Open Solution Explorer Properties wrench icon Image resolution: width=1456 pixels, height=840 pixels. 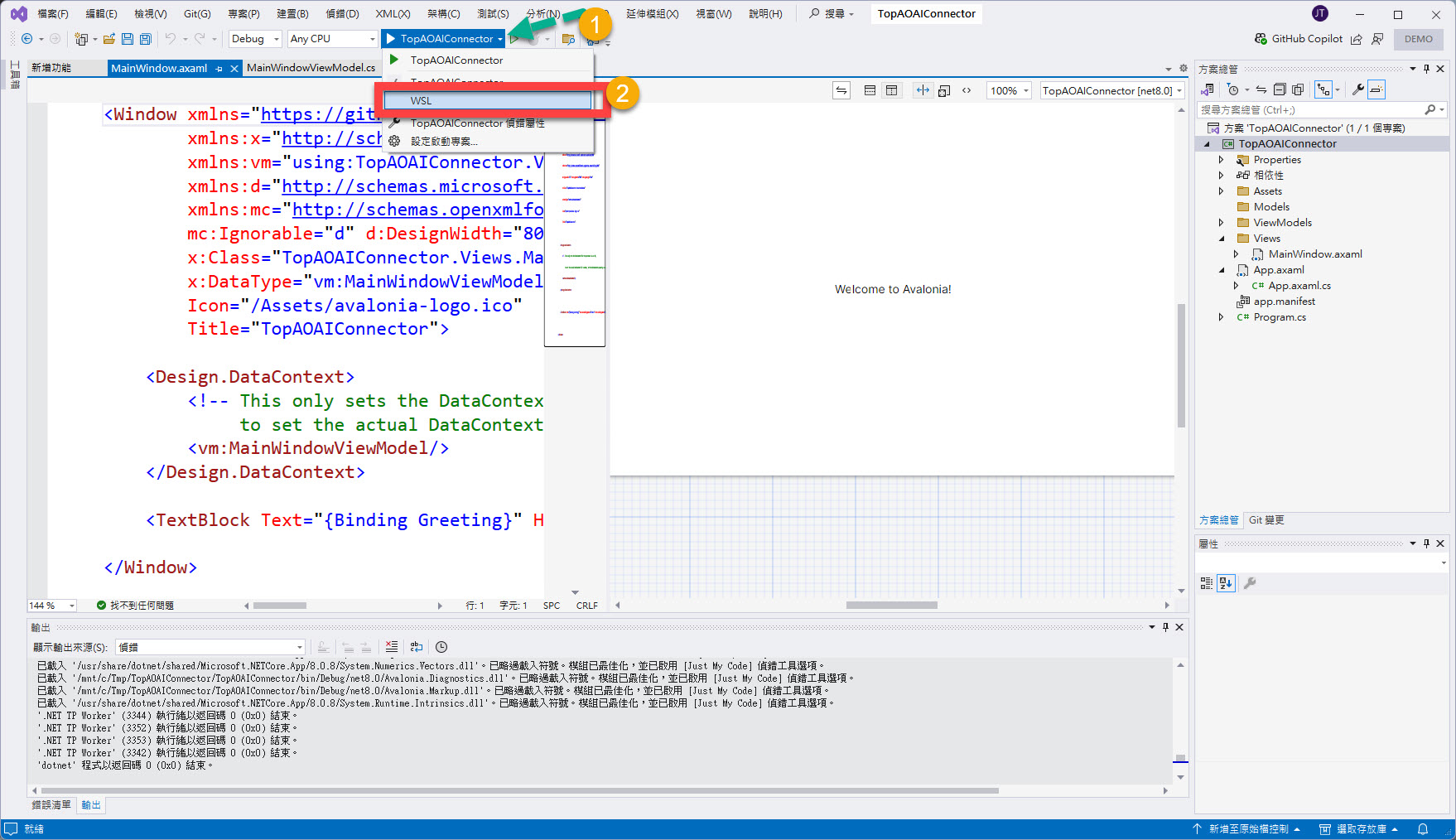[1358, 89]
